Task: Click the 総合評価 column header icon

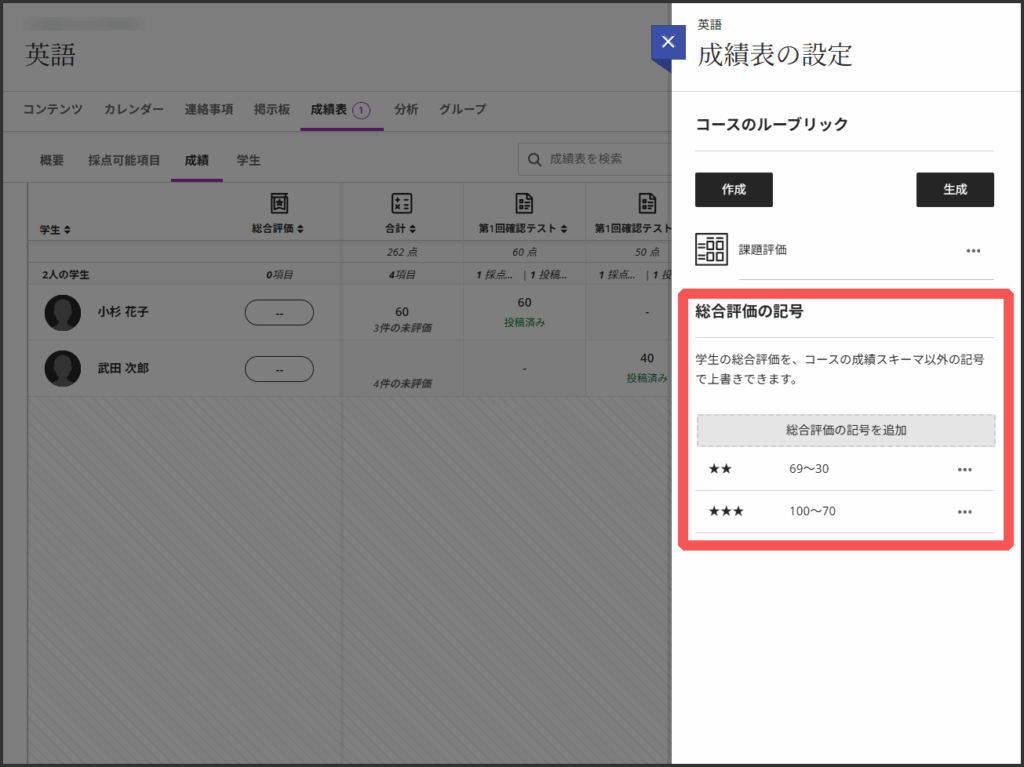Action: coord(279,203)
